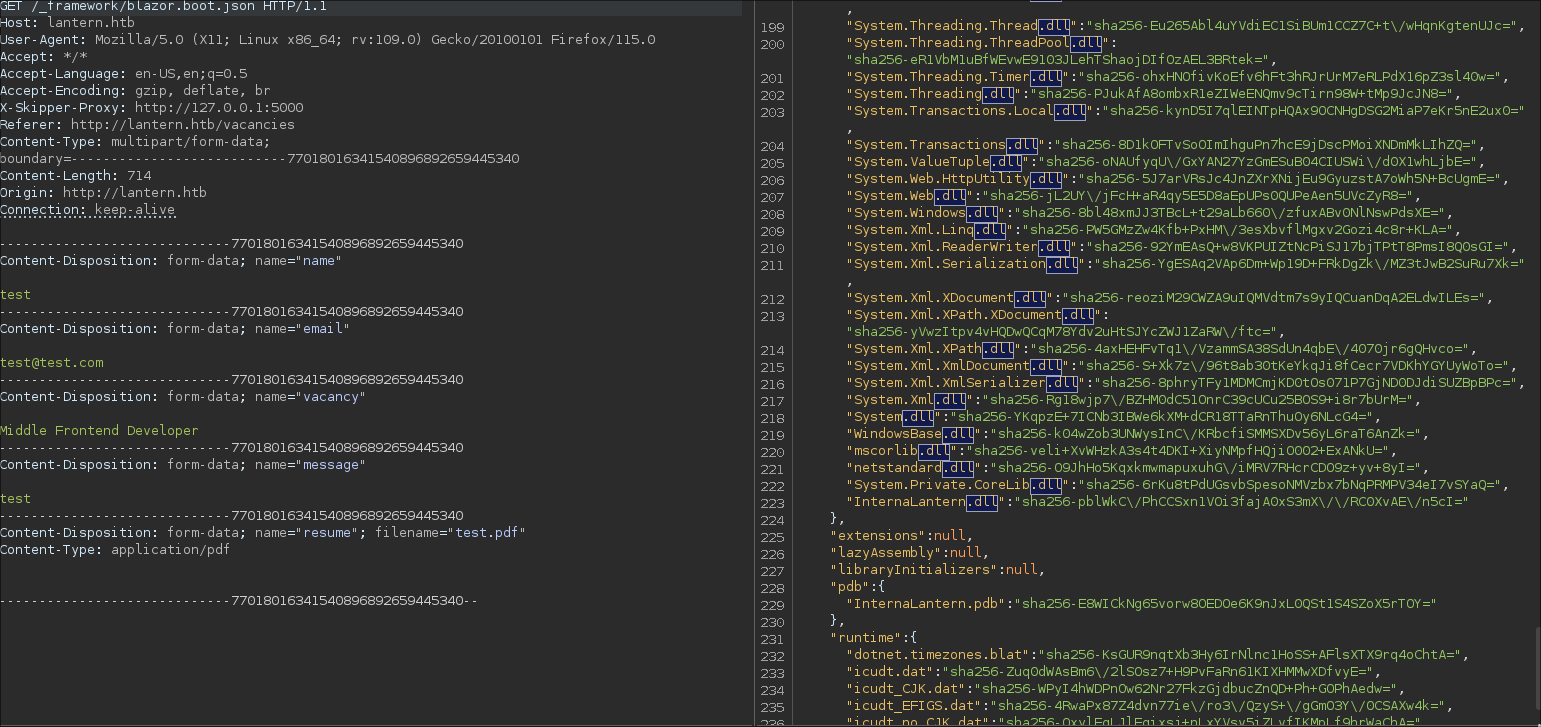Select the InternaLantern.dll key
Screen dimensions: 1541x727
point(927,502)
